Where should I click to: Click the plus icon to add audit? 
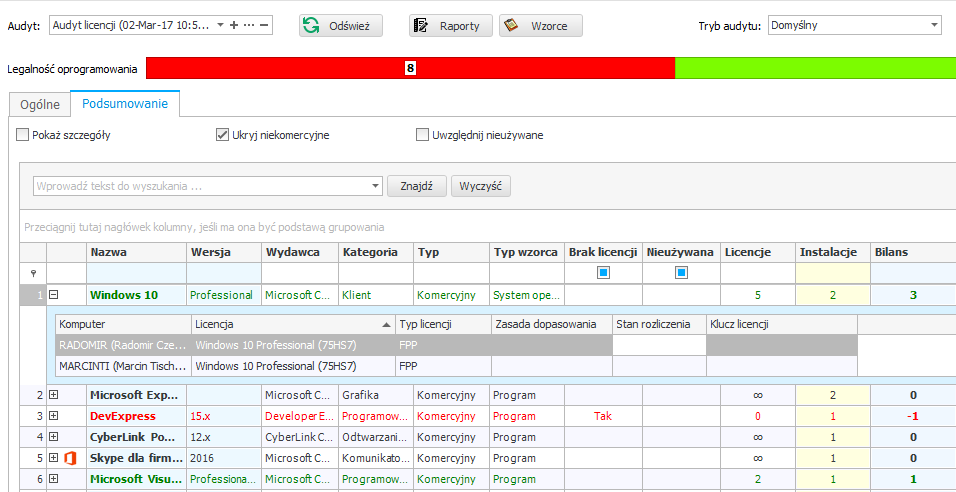(234, 25)
